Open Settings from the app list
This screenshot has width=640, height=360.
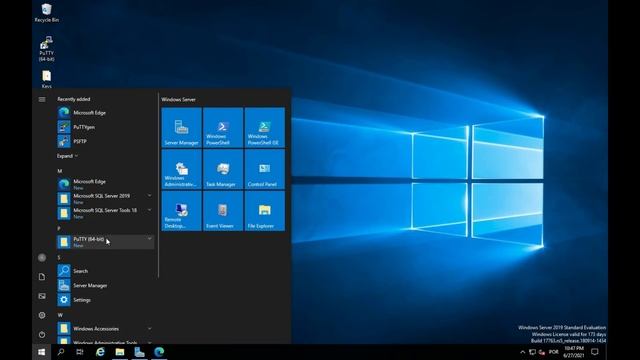click(105, 300)
